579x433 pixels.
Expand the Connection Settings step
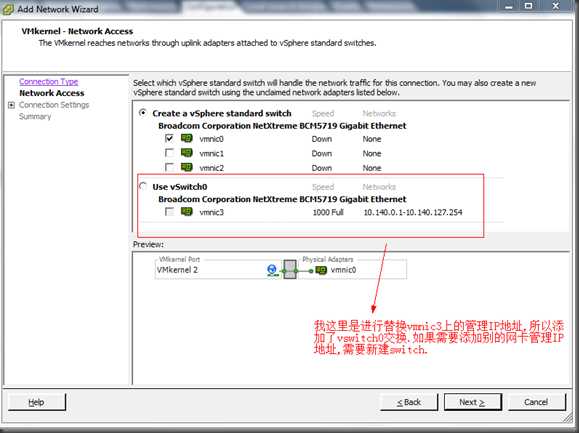pos(11,105)
